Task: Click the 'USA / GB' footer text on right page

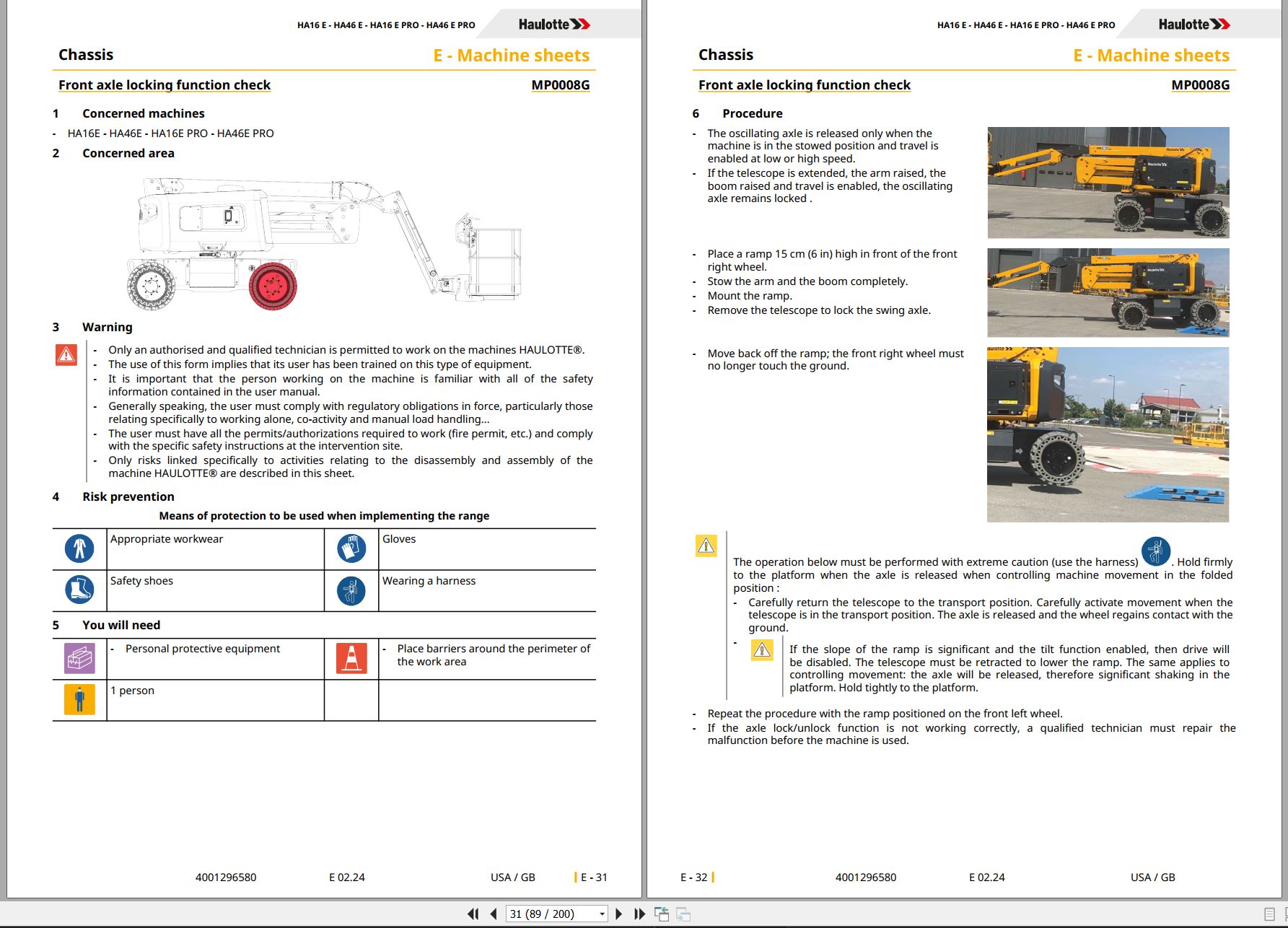Action: pos(1153,877)
